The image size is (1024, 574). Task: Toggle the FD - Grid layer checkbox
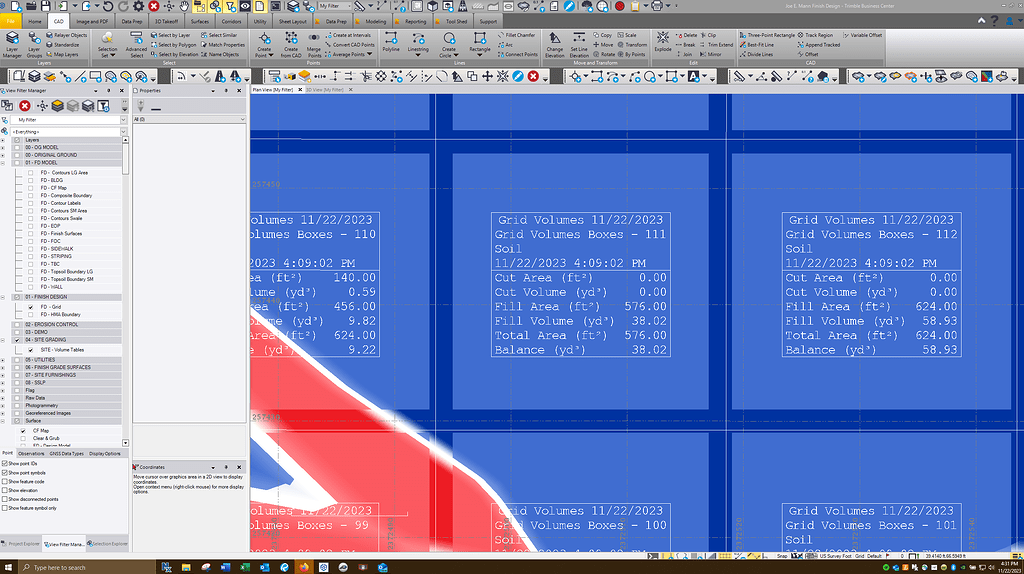[31, 307]
